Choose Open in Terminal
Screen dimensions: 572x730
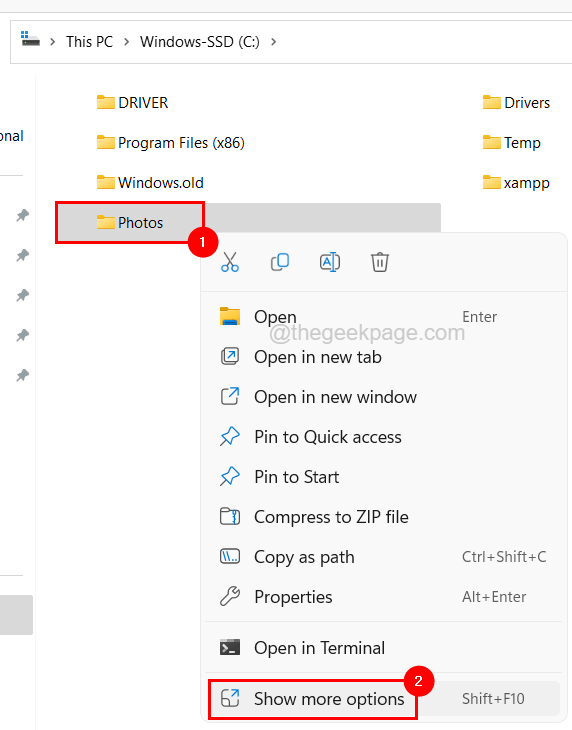point(382,648)
